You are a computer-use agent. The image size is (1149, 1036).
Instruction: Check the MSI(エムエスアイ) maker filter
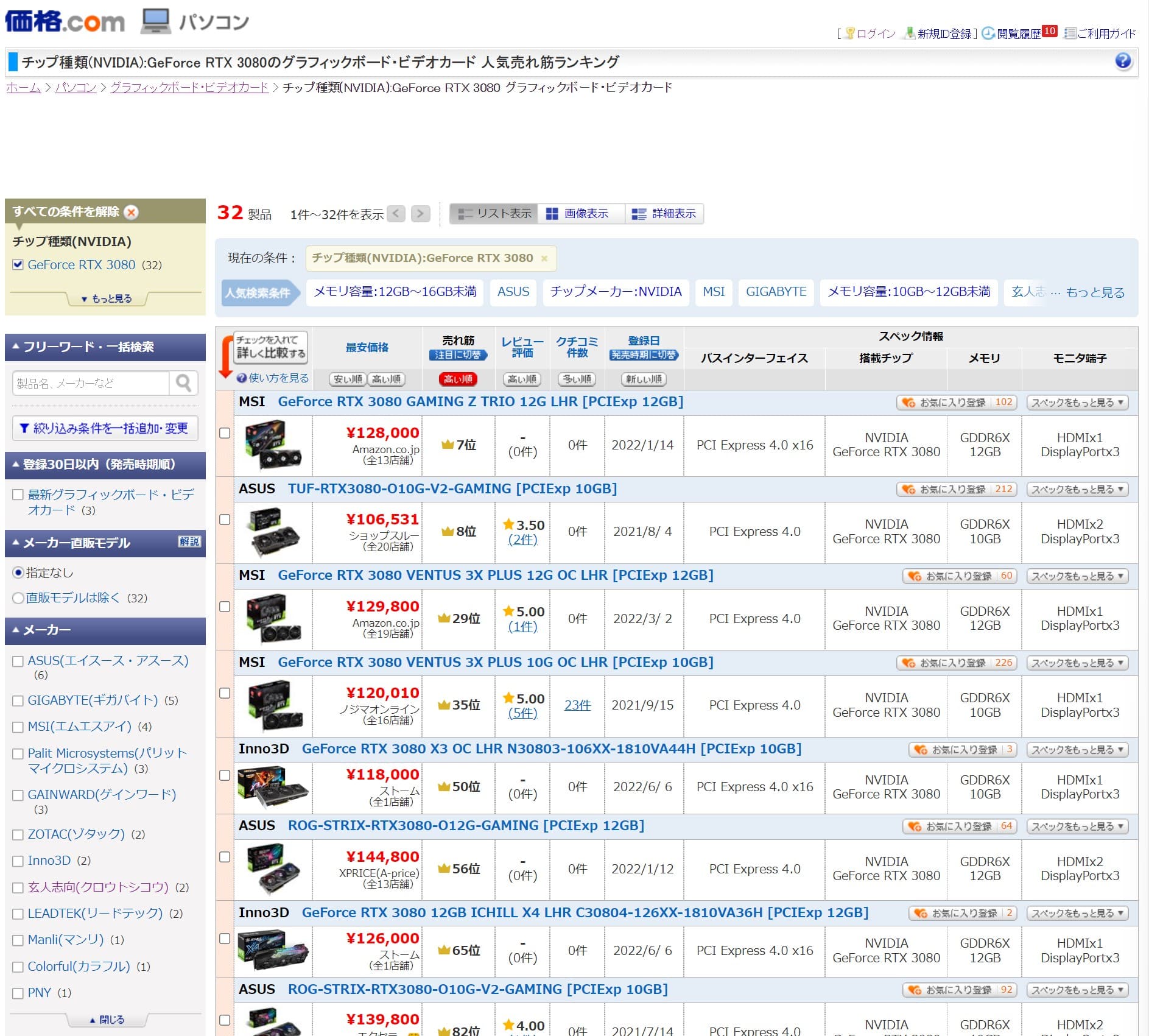(18, 727)
